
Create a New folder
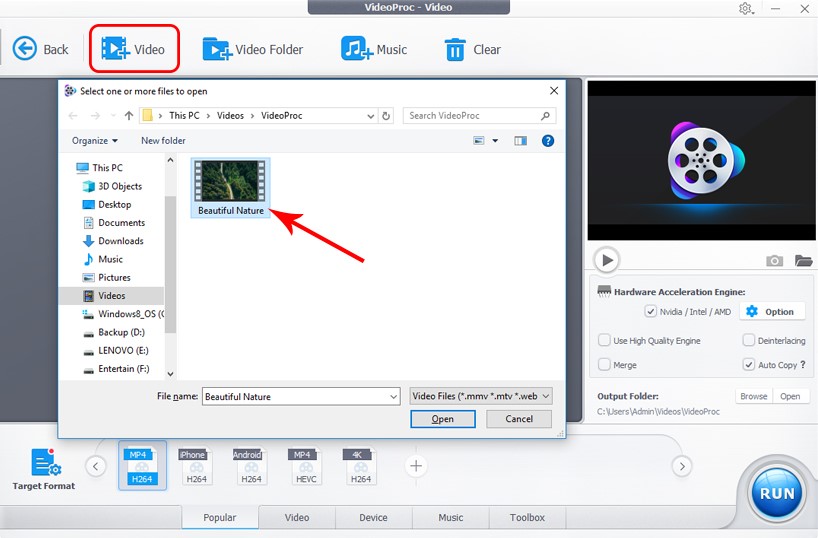point(163,141)
